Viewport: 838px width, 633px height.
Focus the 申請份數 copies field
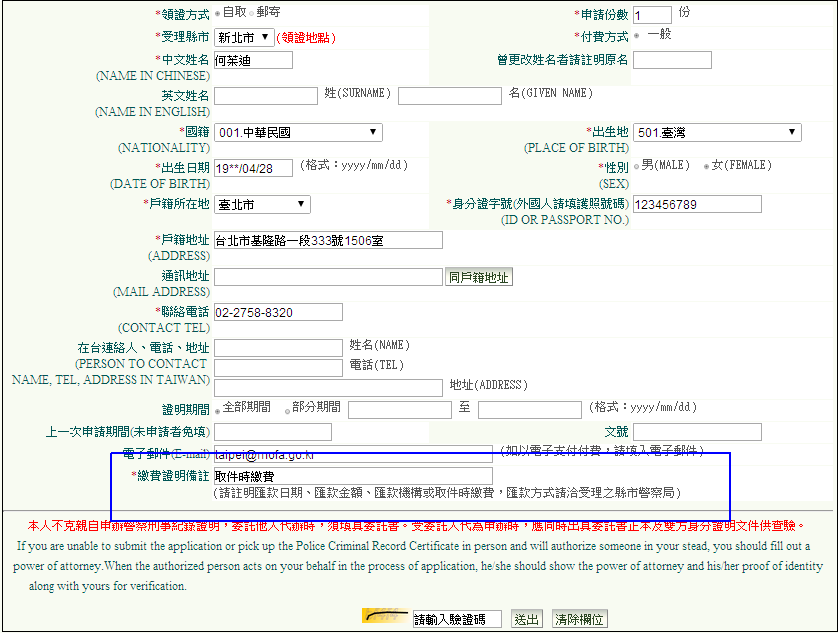(x=652, y=15)
